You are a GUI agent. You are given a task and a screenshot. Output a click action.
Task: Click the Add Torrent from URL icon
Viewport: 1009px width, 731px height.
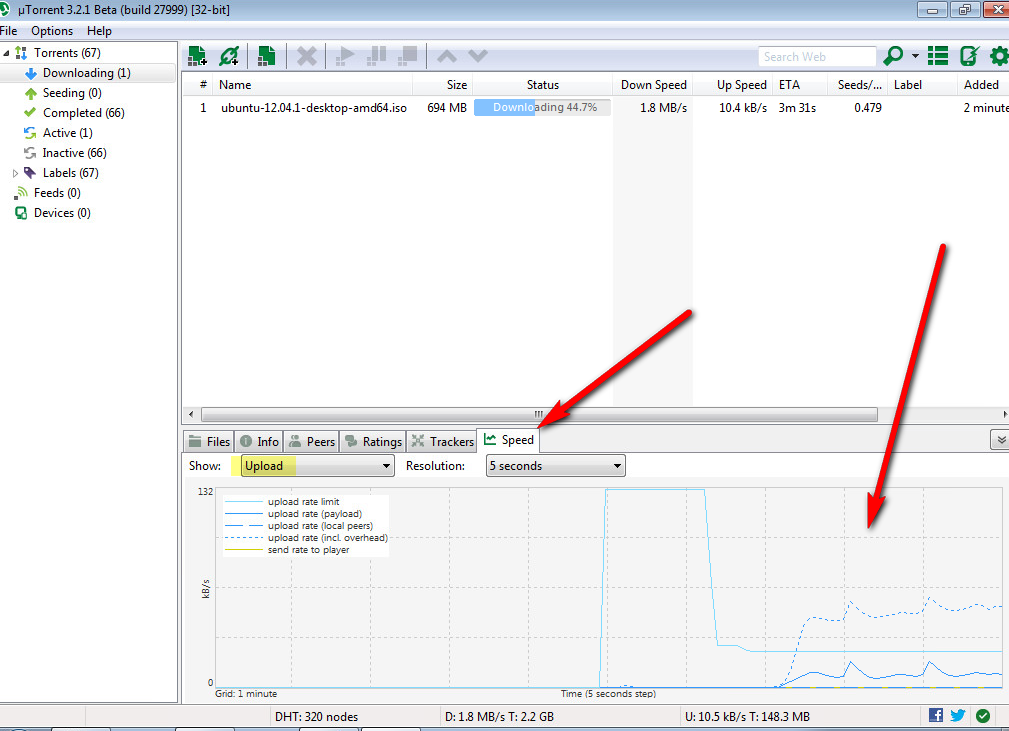229,55
